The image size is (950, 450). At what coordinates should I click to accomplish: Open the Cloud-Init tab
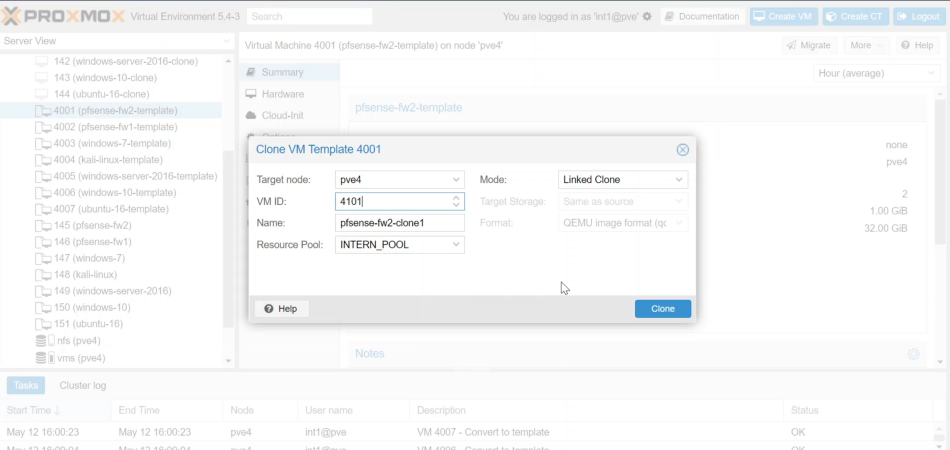(x=290, y=115)
